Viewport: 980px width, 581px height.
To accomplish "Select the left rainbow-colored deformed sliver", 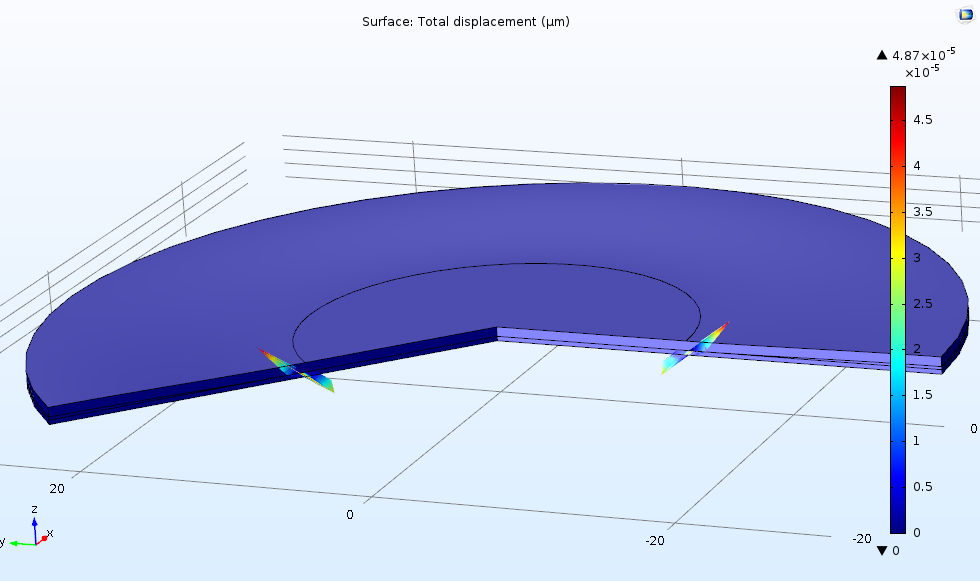I will (298, 369).
